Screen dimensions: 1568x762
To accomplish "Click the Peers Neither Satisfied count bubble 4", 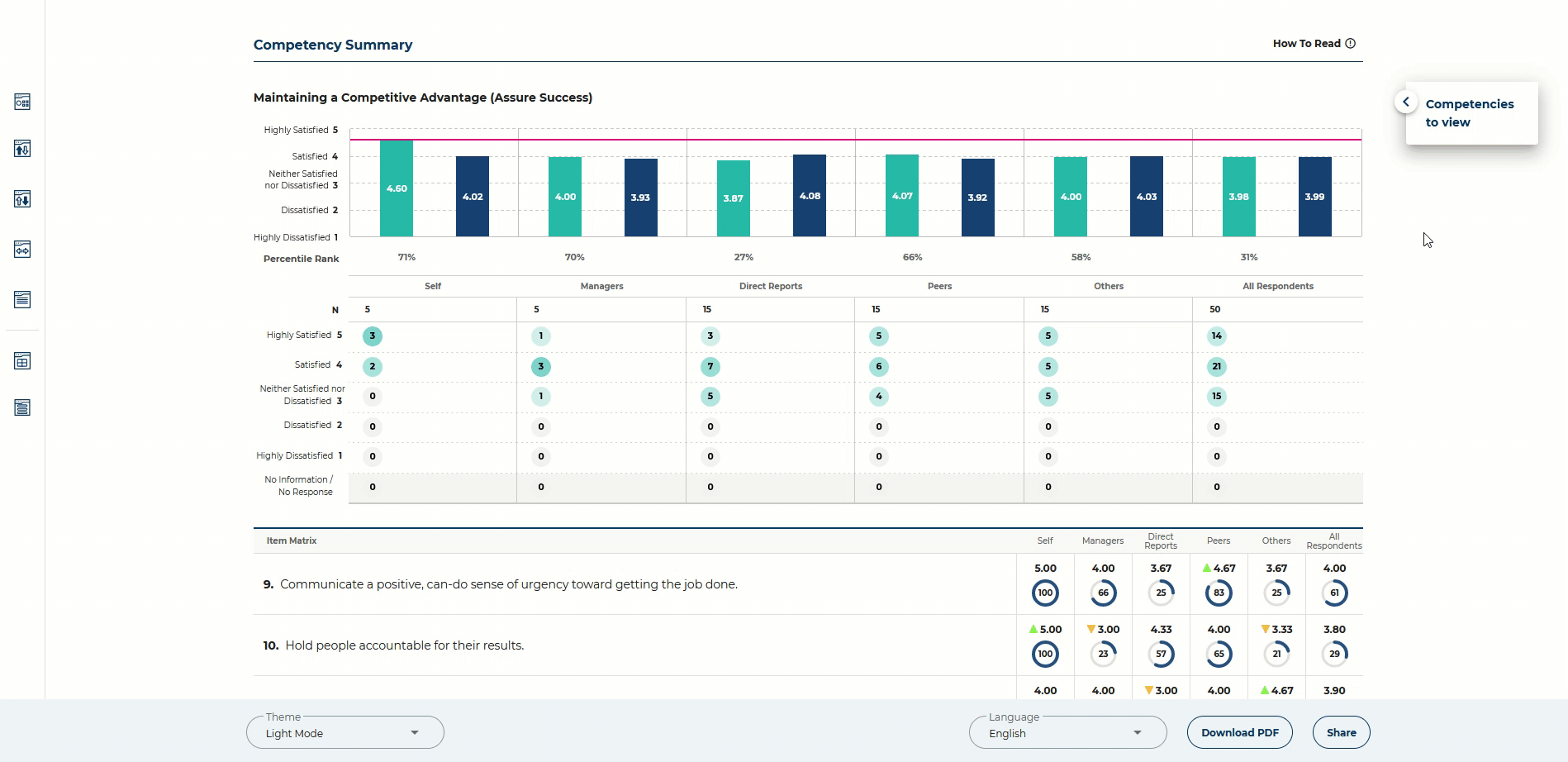I will [x=879, y=396].
